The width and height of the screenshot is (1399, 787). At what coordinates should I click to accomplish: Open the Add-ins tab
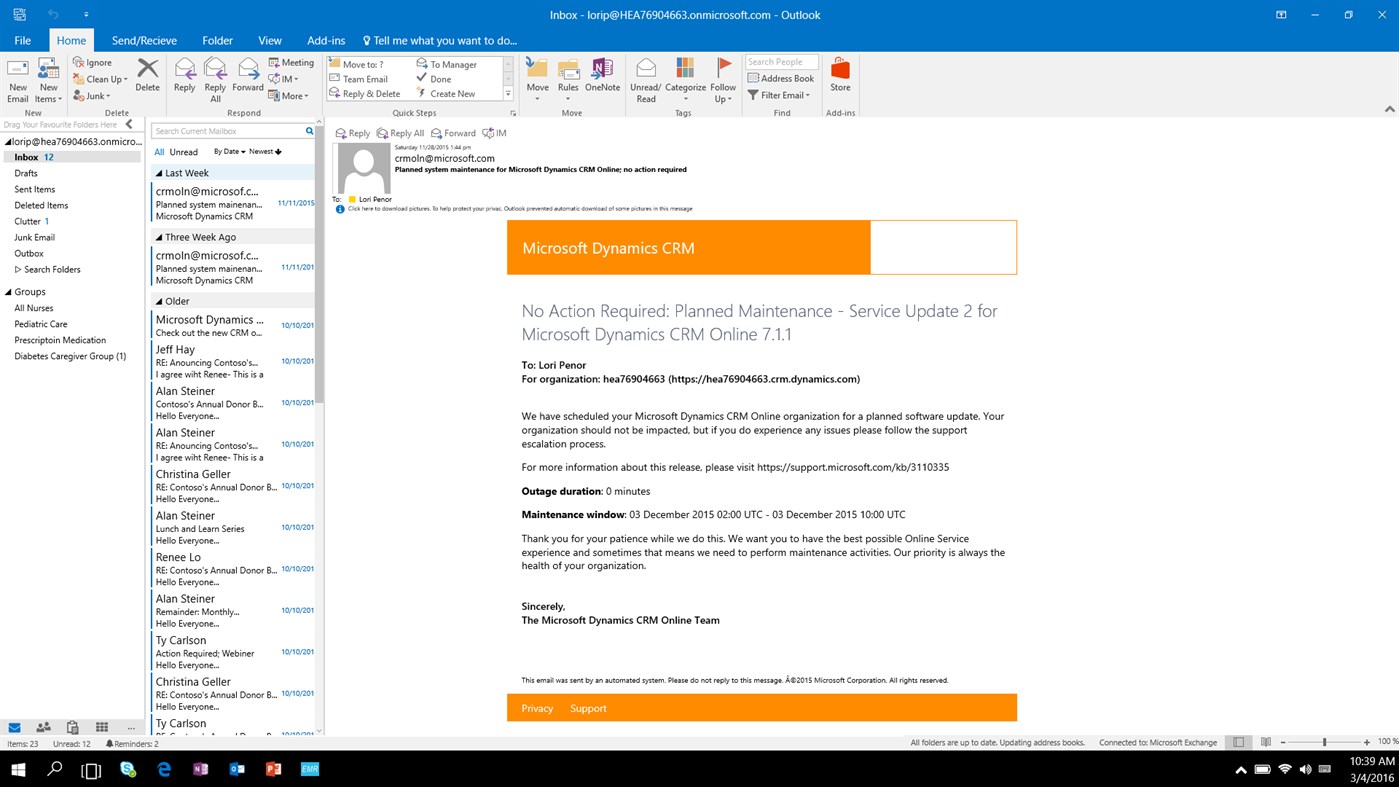click(326, 40)
